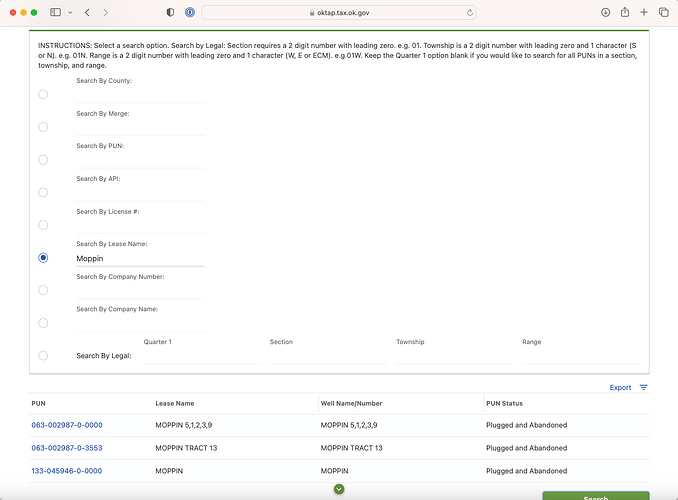Click the Export link
The image size is (678, 500).
pos(620,388)
